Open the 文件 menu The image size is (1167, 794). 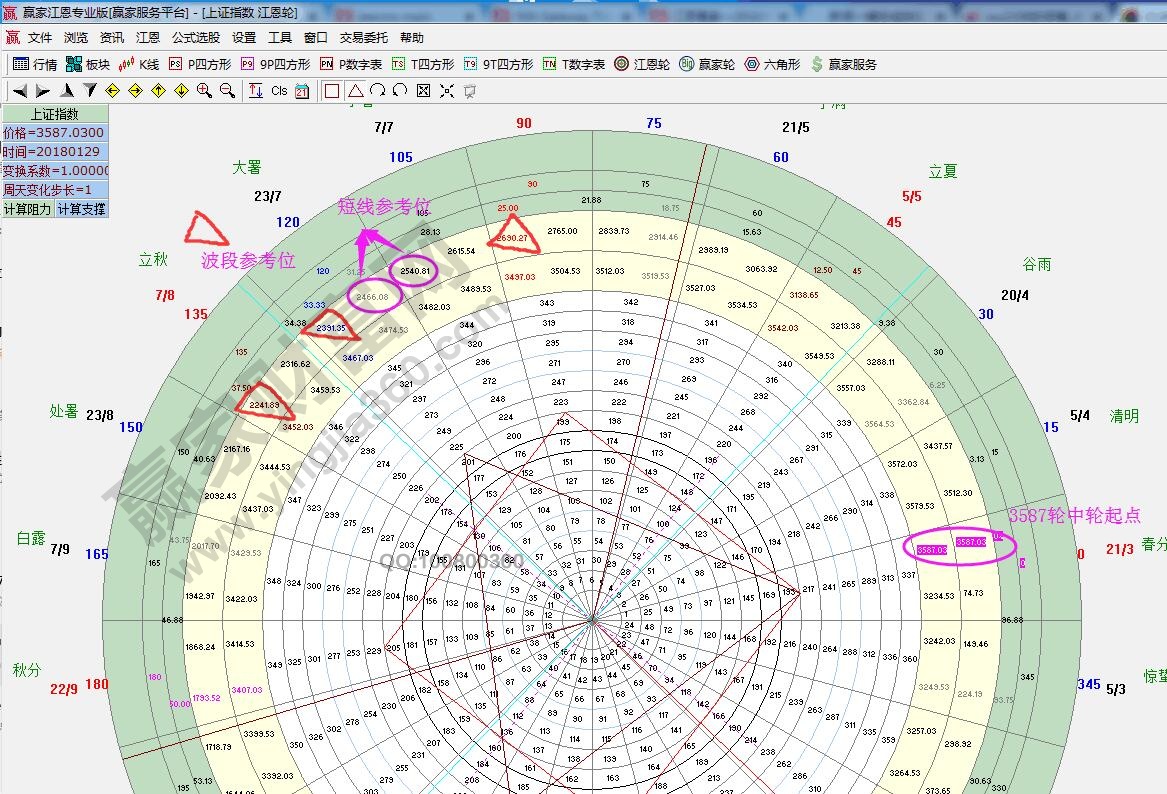pos(39,38)
